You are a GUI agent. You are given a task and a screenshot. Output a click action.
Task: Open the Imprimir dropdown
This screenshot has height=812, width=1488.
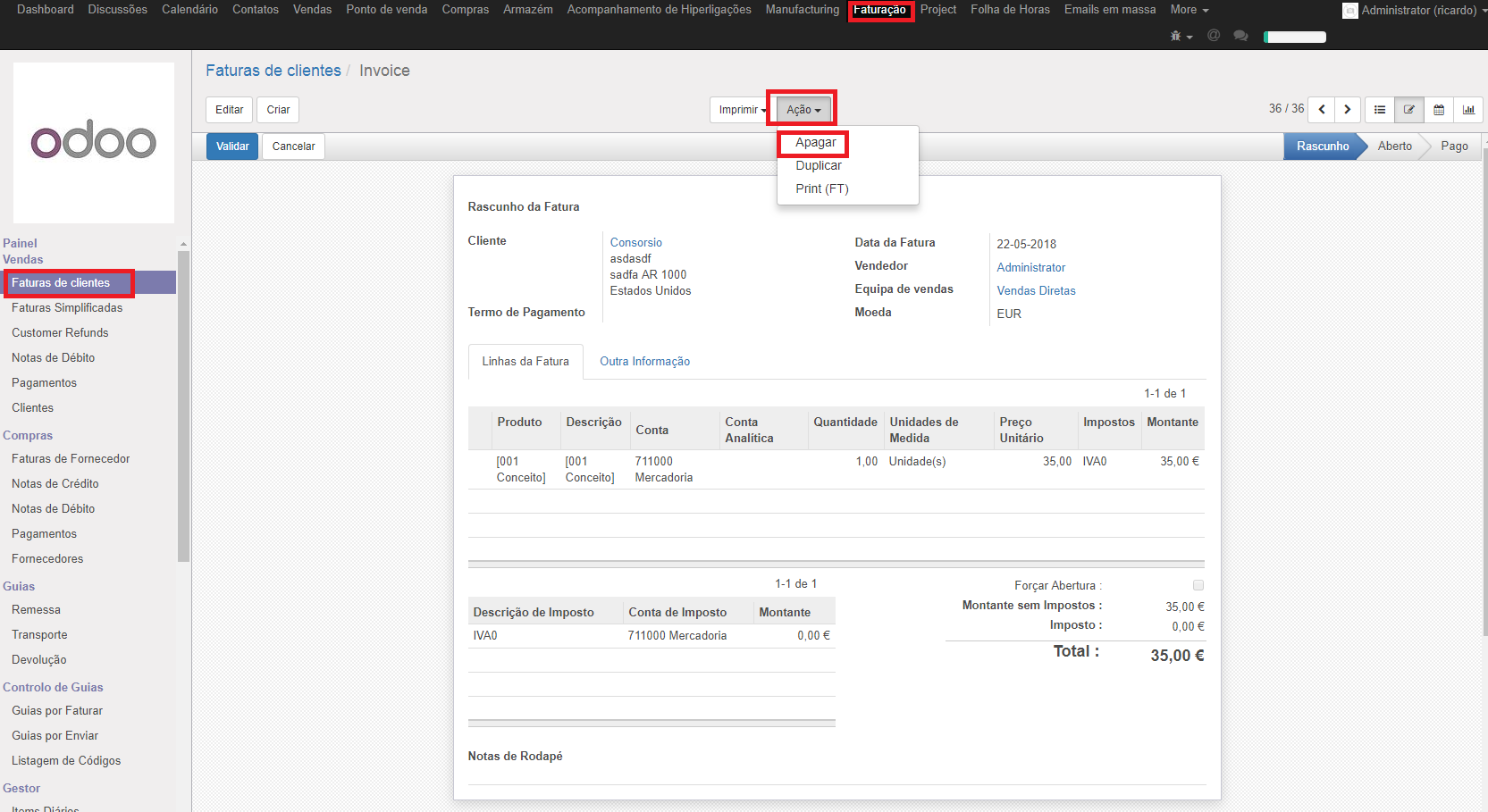[x=741, y=110]
